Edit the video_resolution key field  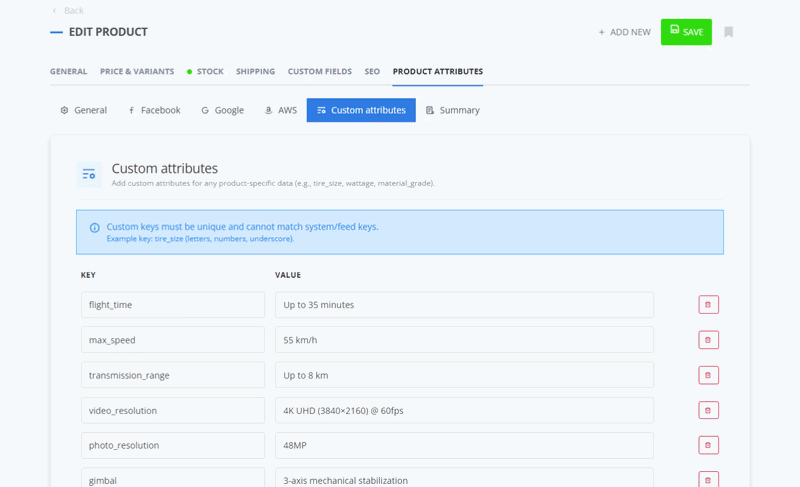[173, 411]
